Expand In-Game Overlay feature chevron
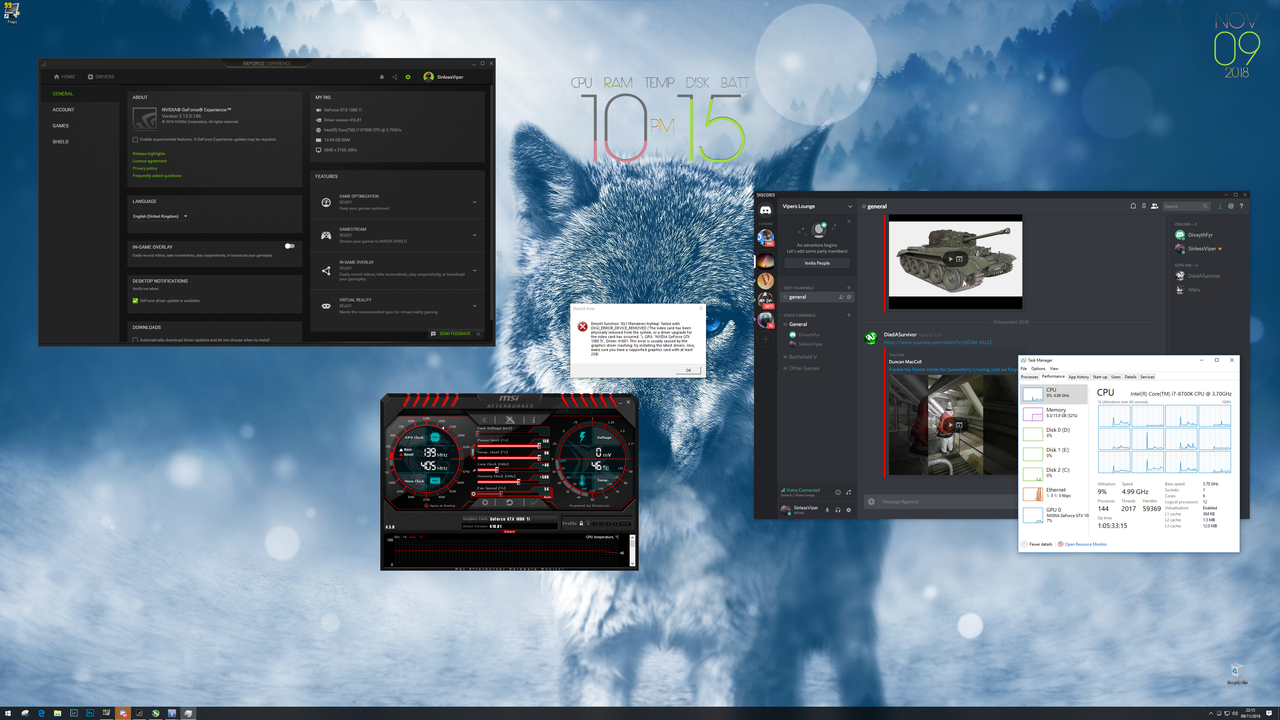The height and width of the screenshot is (720, 1280). tap(474, 270)
